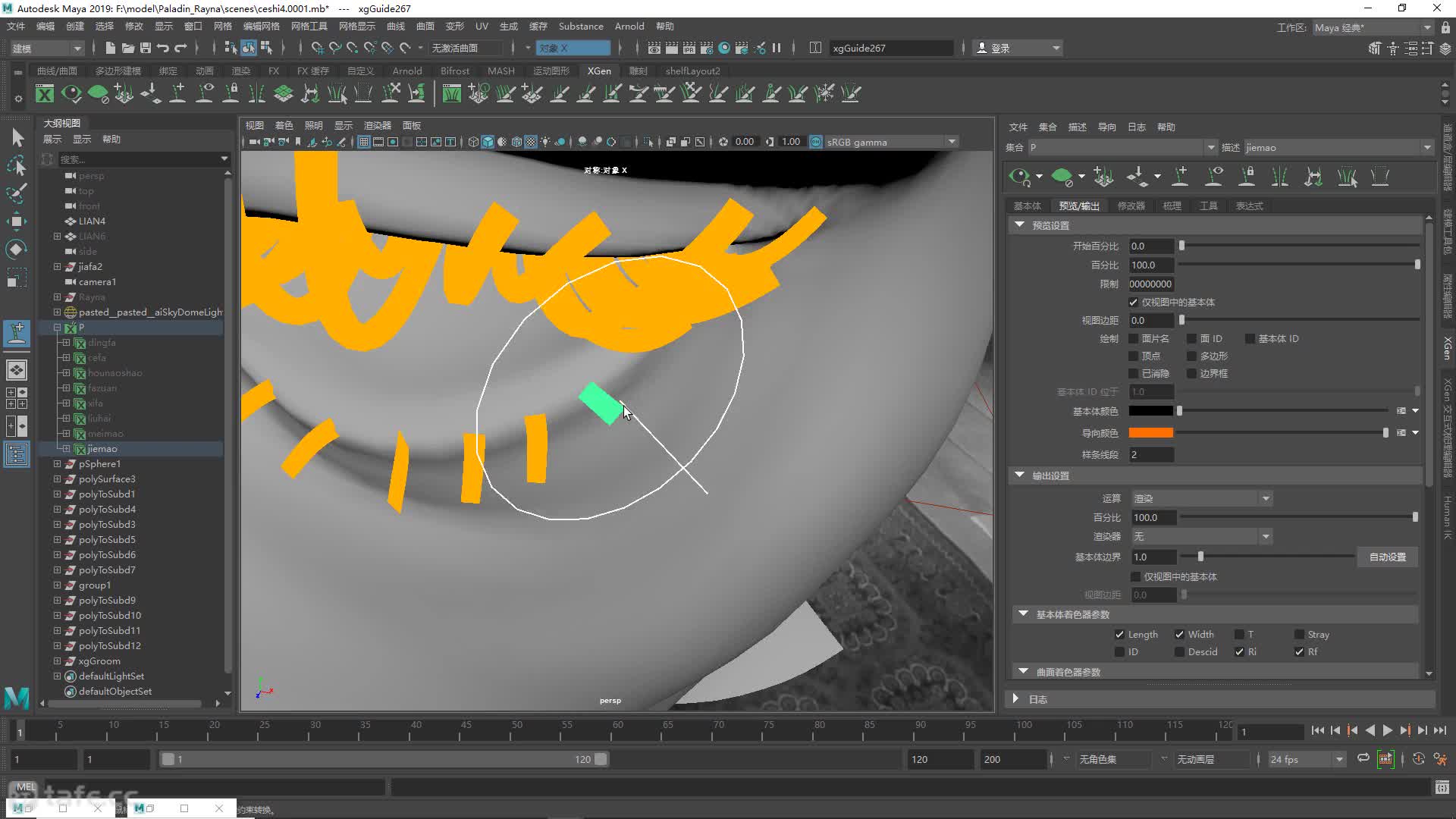Click the XGen panel 日志 menu
The width and height of the screenshot is (1456, 819).
(x=1136, y=127)
